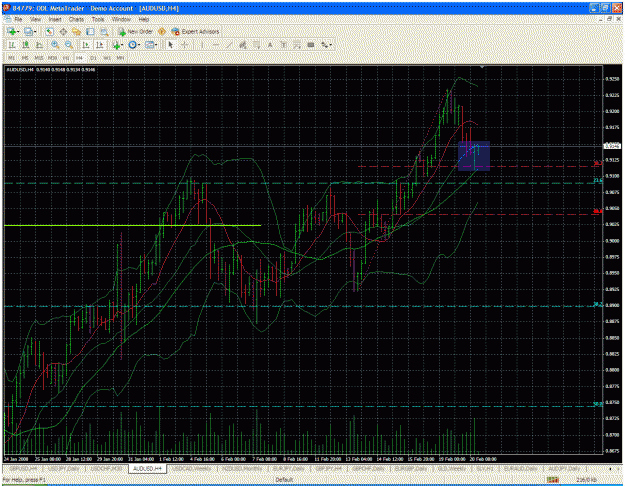625x486 pixels.
Task: Click the New Order button
Action: pos(135,31)
